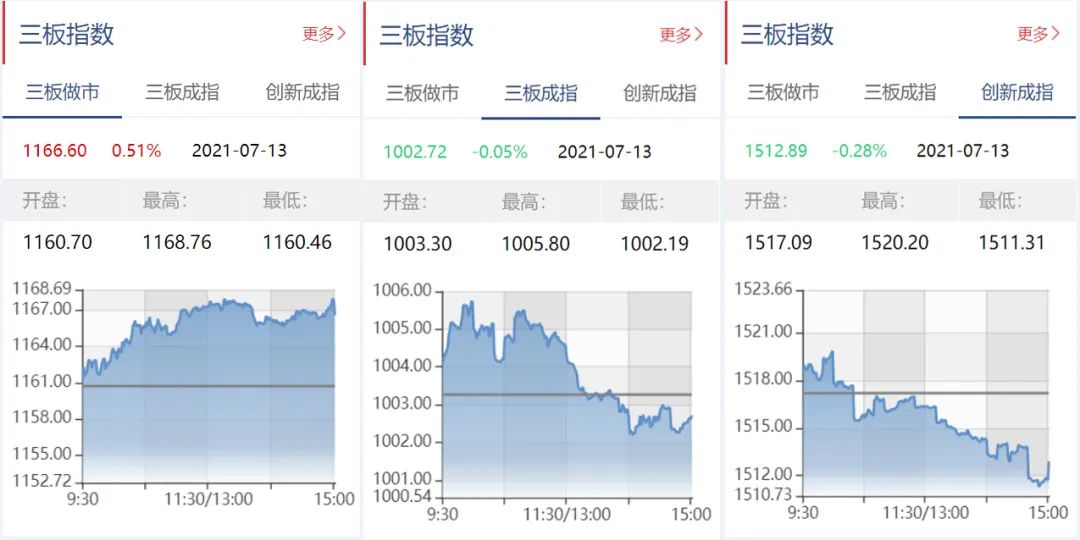The image size is (1080, 540).
Task: Switch to 创新成指 tab in the 1166.60 panel
Action: point(302,92)
